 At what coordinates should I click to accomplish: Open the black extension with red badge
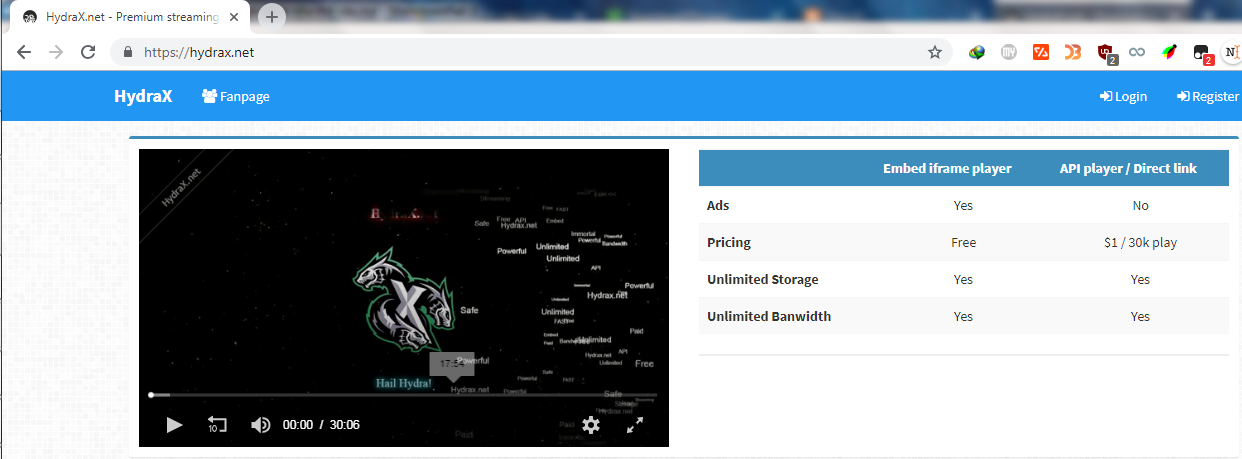[x=1203, y=54]
